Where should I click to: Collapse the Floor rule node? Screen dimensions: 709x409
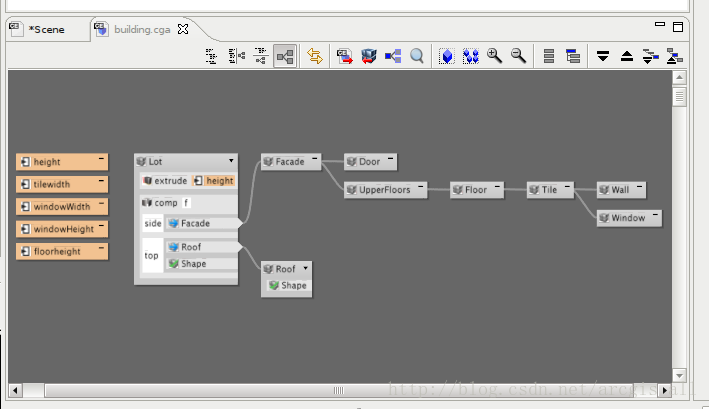coord(497,186)
